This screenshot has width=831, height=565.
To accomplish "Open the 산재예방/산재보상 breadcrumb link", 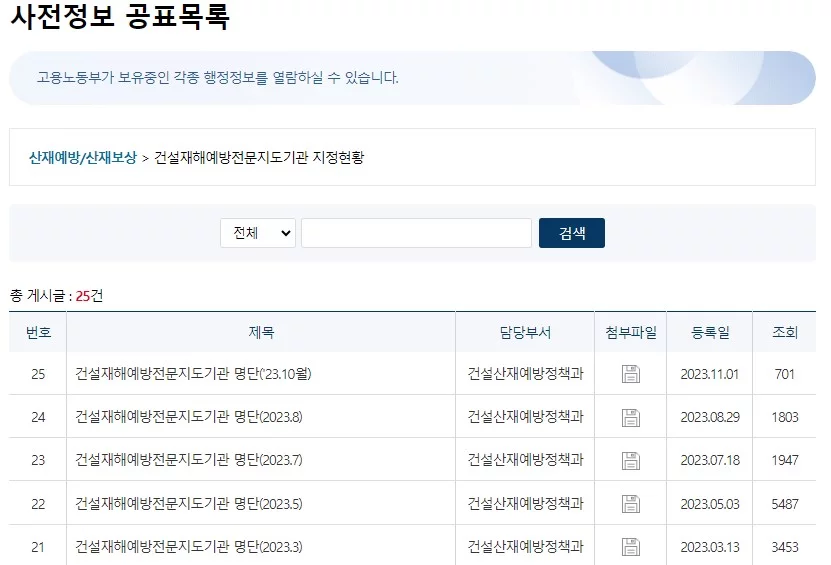I will tap(83, 157).
